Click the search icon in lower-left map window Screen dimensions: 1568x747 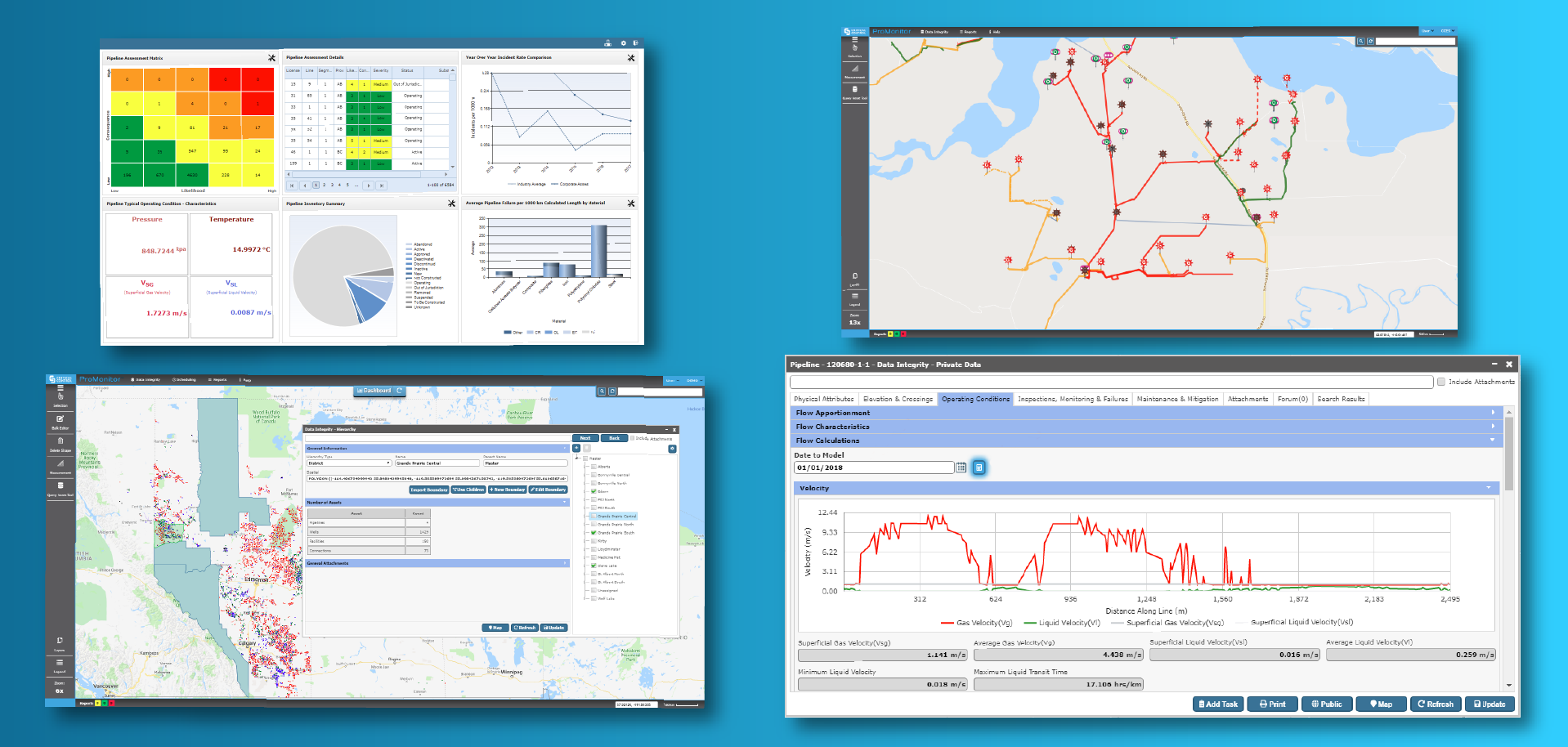(x=602, y=391)
